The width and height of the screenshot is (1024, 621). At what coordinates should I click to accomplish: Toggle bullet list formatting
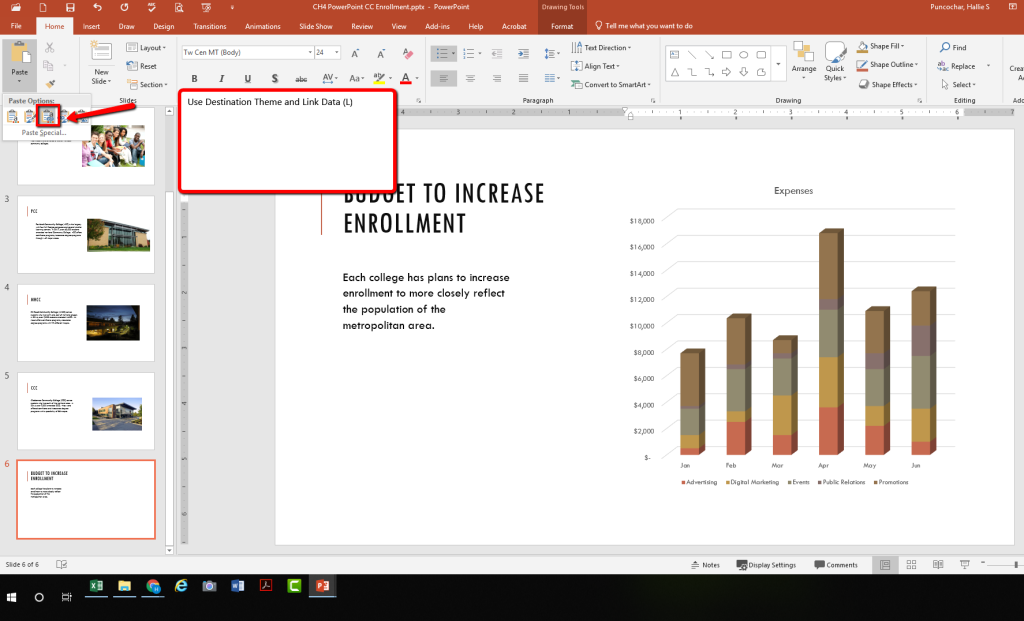(x=441, y=54)
